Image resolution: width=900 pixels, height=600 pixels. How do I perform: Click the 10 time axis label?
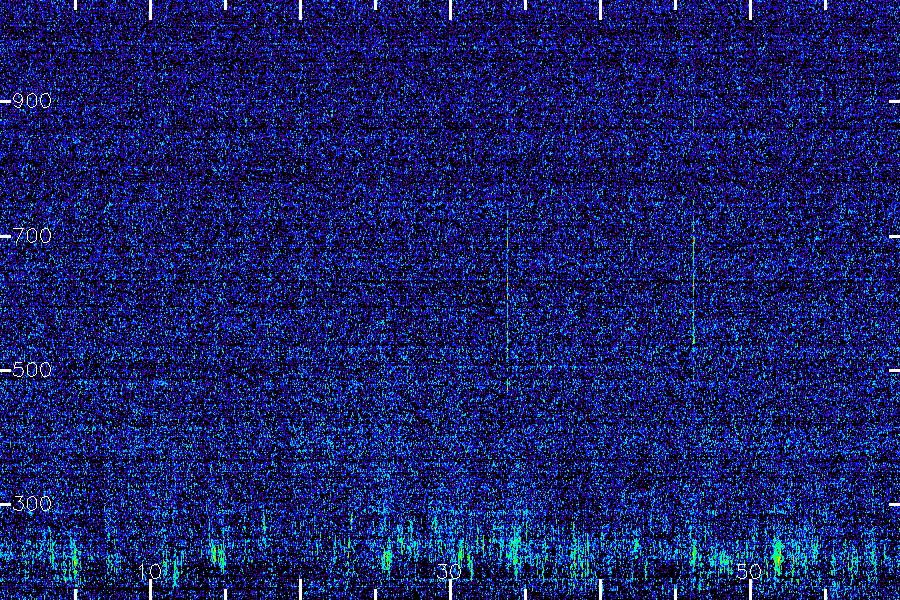click(x=150, y=571)
